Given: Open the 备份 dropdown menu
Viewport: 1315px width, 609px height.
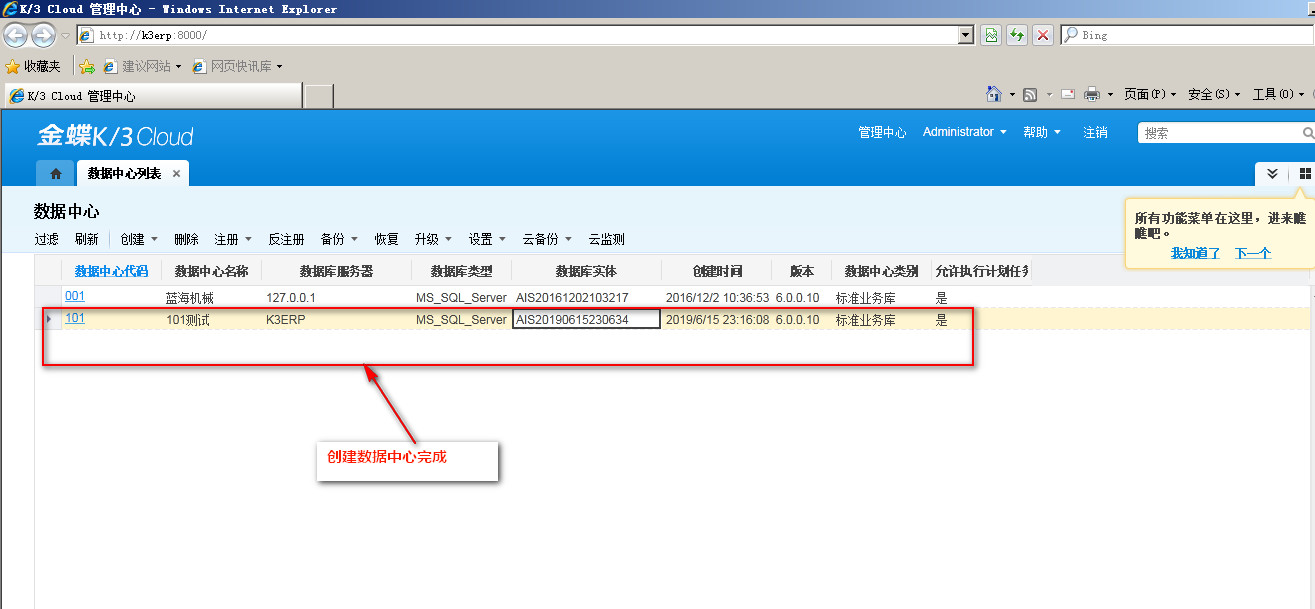Looking at the screenshot, I should click(x=339, y=239).
